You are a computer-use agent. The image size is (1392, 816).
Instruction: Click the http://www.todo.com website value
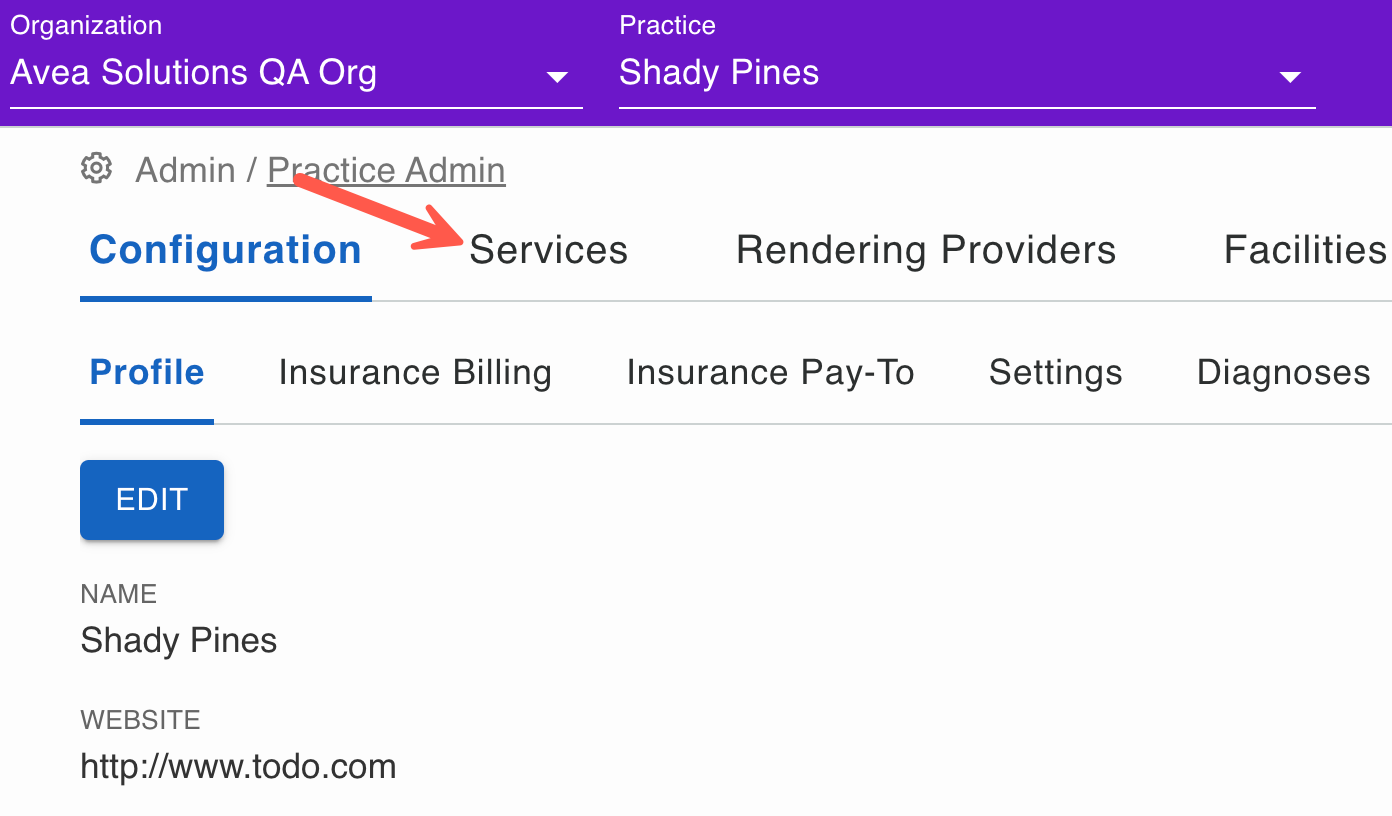tap(238, 767)
